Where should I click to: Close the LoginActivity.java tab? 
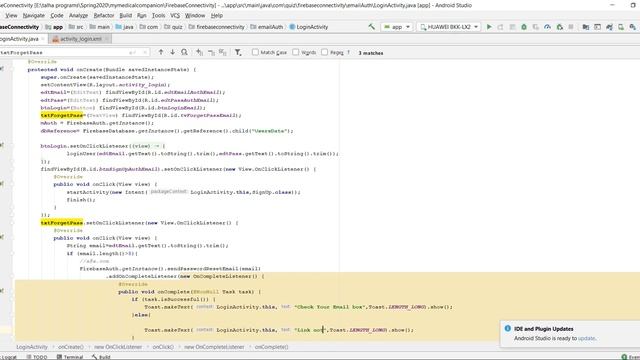click(43, 39)
